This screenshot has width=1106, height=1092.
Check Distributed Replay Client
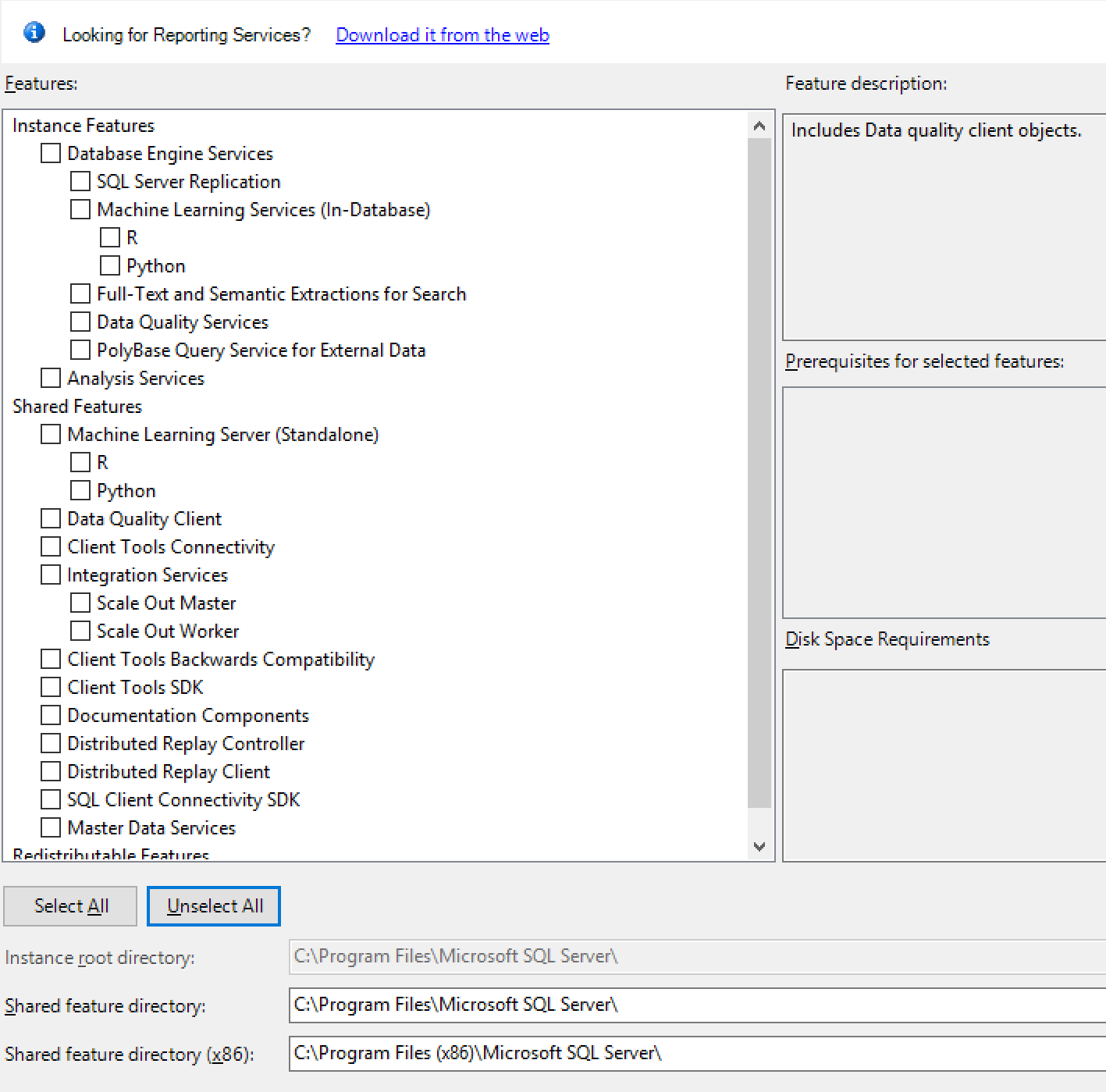(x=51, y=771)
